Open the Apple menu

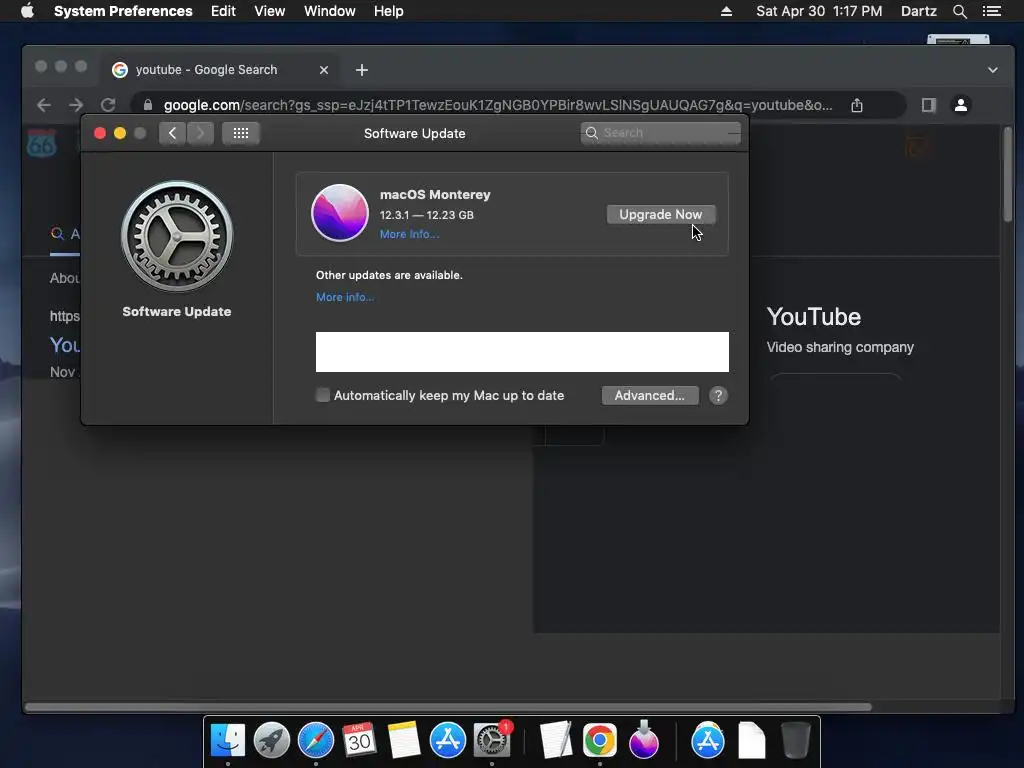[x=27, y=11]
